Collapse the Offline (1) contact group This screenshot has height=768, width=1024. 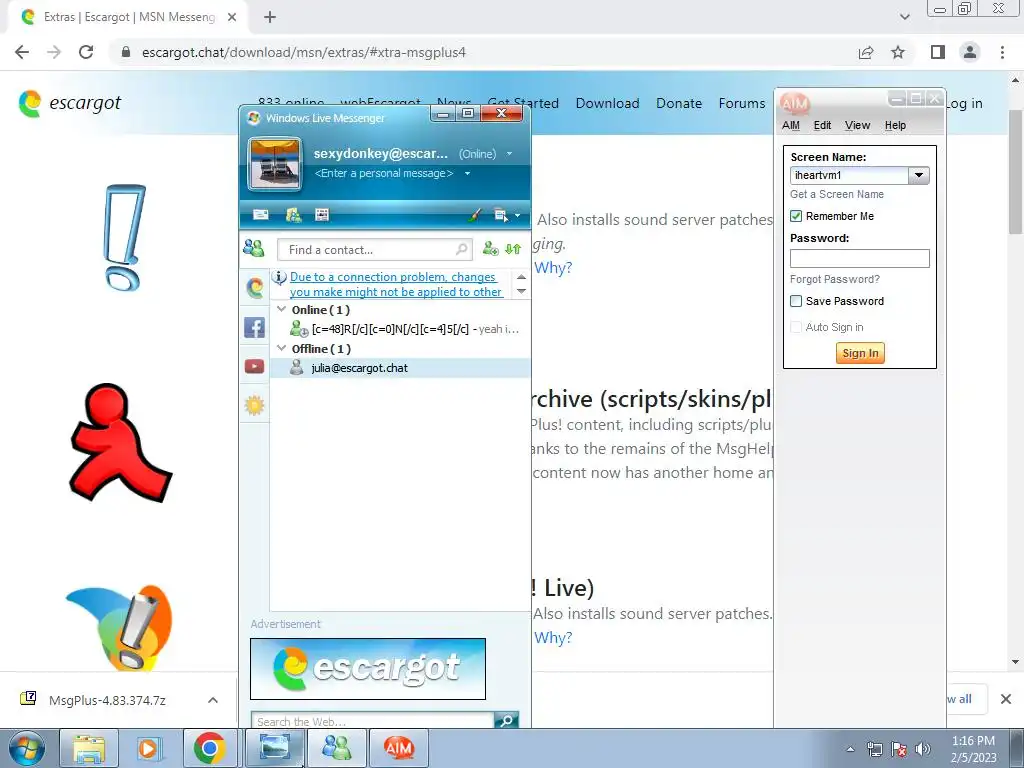coord(281,348)
